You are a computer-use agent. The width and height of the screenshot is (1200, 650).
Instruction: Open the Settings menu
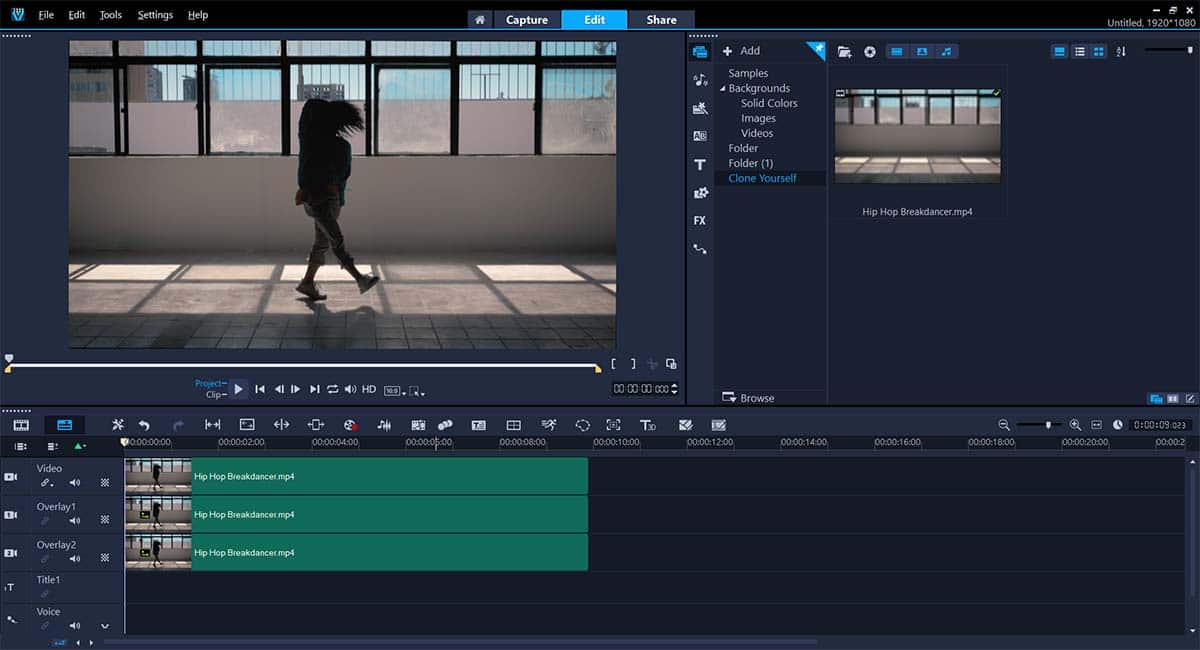coord(155,15)
